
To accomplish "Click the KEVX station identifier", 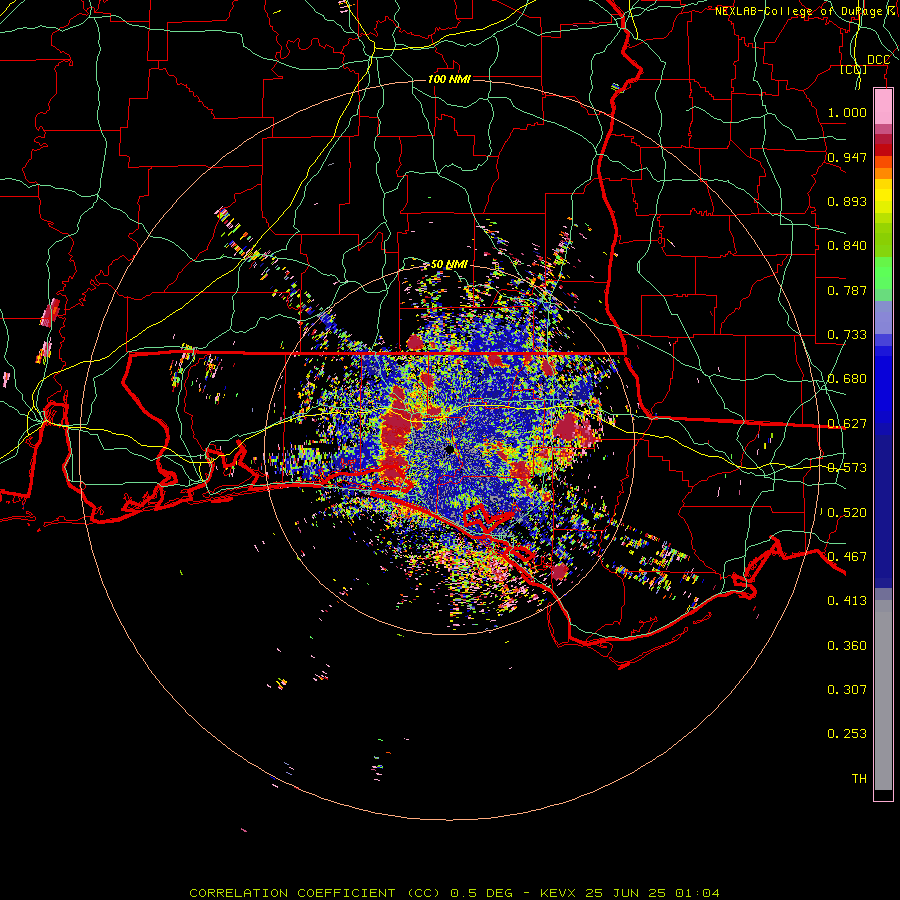I will pos(558,893).
